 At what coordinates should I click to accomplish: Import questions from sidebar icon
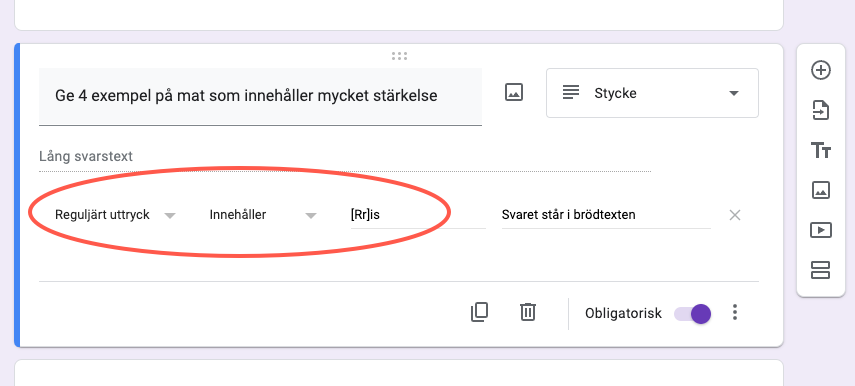click(x=821, y=110)
